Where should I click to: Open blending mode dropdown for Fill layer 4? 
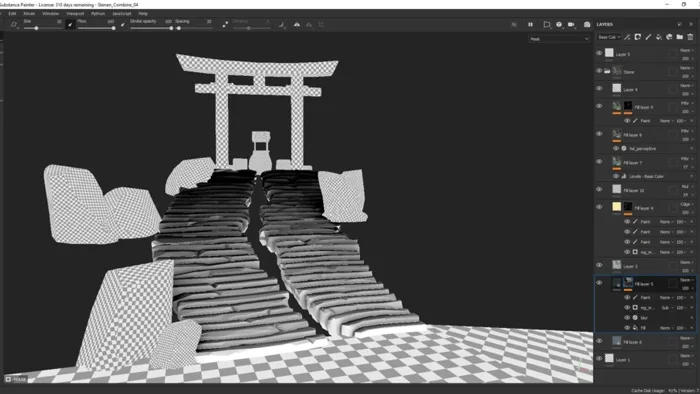pyautogui.click(x=686, y=204)
